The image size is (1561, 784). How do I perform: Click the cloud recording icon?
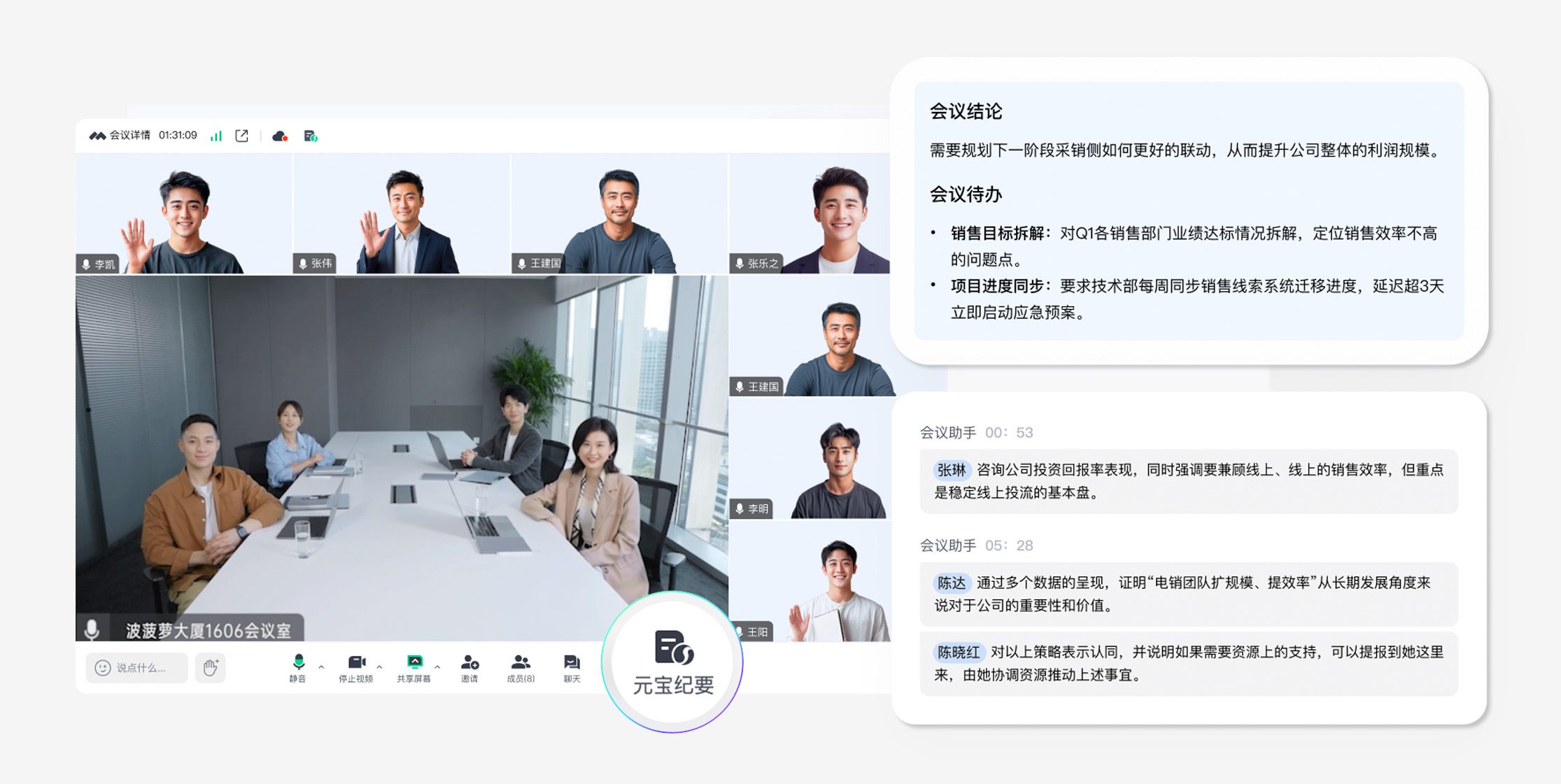click(x=280, y=136)
